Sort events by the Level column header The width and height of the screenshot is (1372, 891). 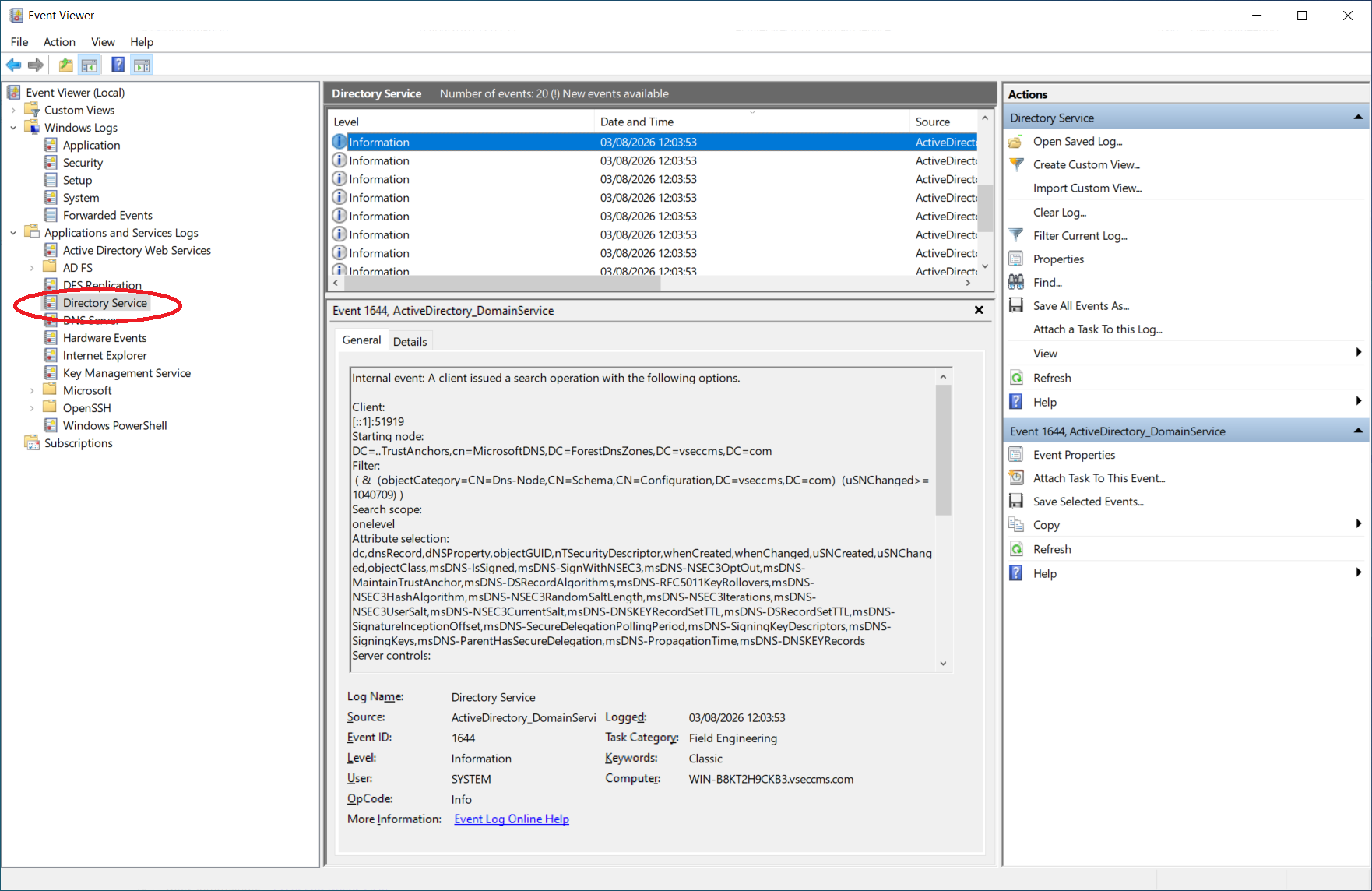coord(462,121)
